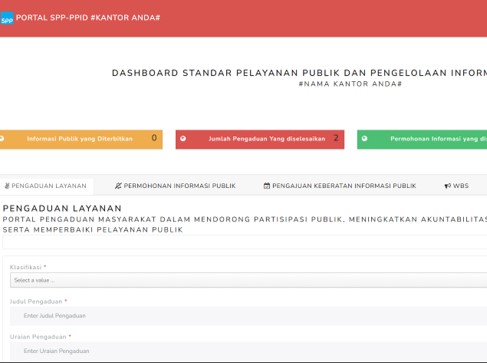
Task: Open the Pengajuan Keberatan Informasi Publik tab
Action: tap(340, 186)
